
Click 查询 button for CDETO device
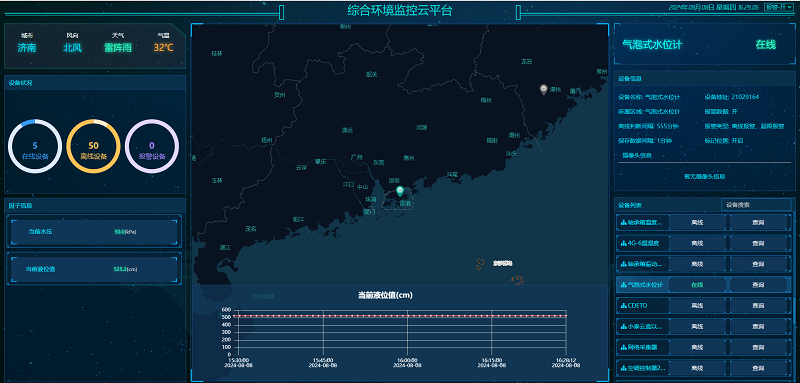click(x=758, y=305)
